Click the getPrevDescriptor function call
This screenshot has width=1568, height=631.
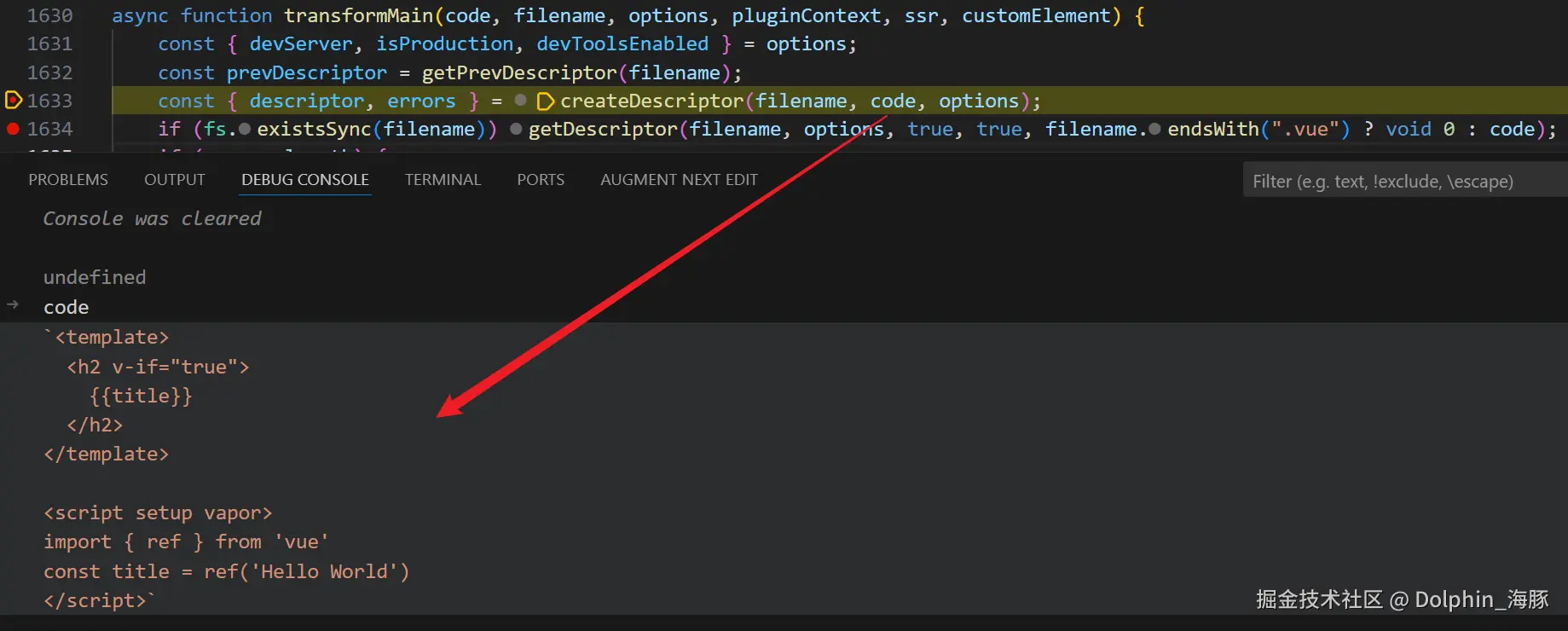click(x=519, y=72)
